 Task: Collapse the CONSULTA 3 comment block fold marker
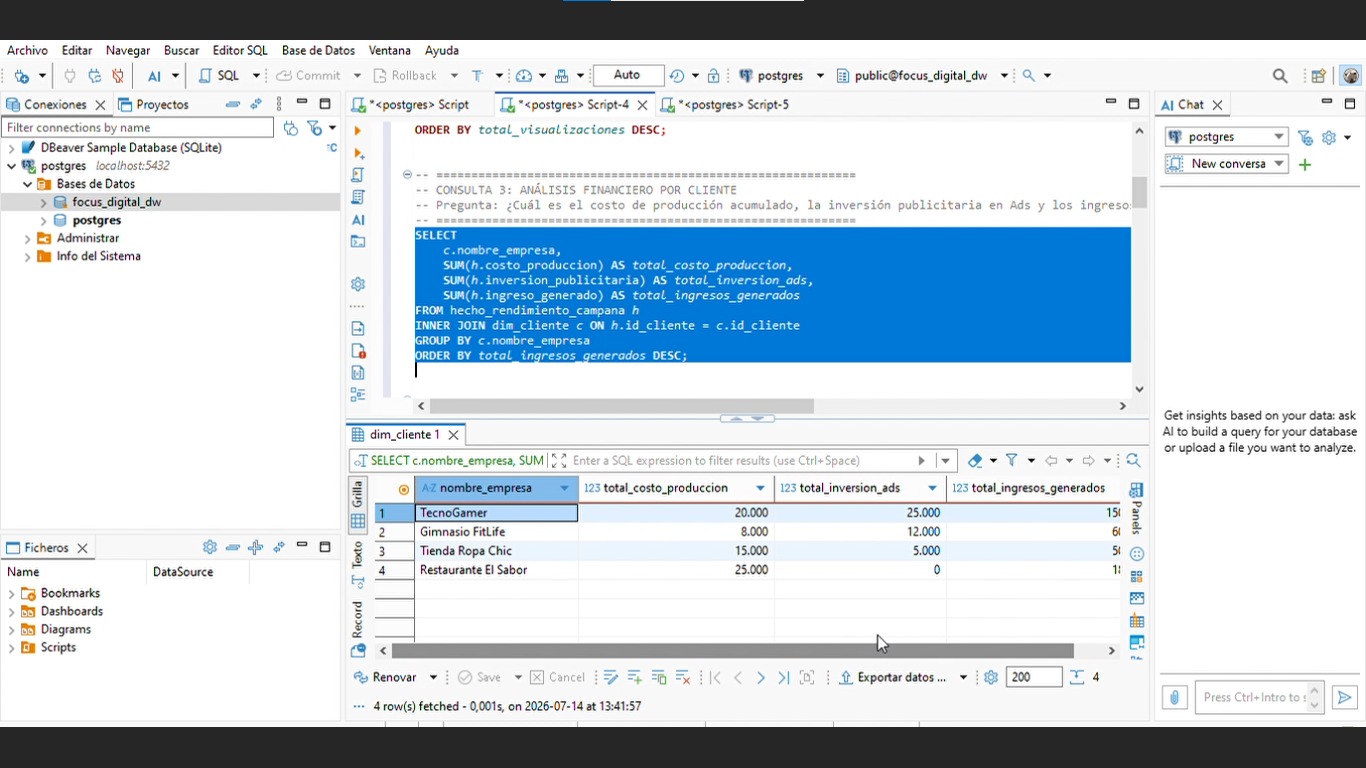408,175
